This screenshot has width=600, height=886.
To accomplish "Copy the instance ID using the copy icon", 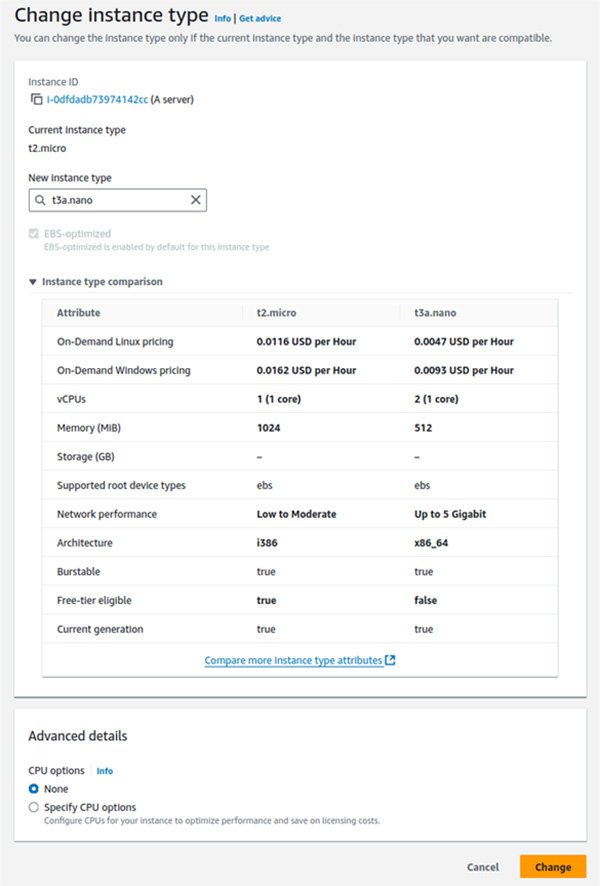I will point(37,100).
